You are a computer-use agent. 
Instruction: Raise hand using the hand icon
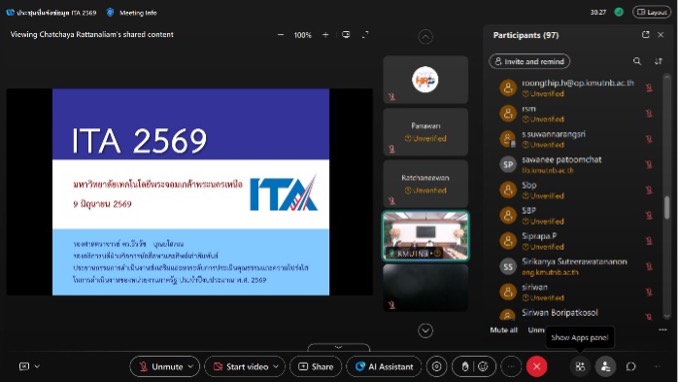[466, 367]
